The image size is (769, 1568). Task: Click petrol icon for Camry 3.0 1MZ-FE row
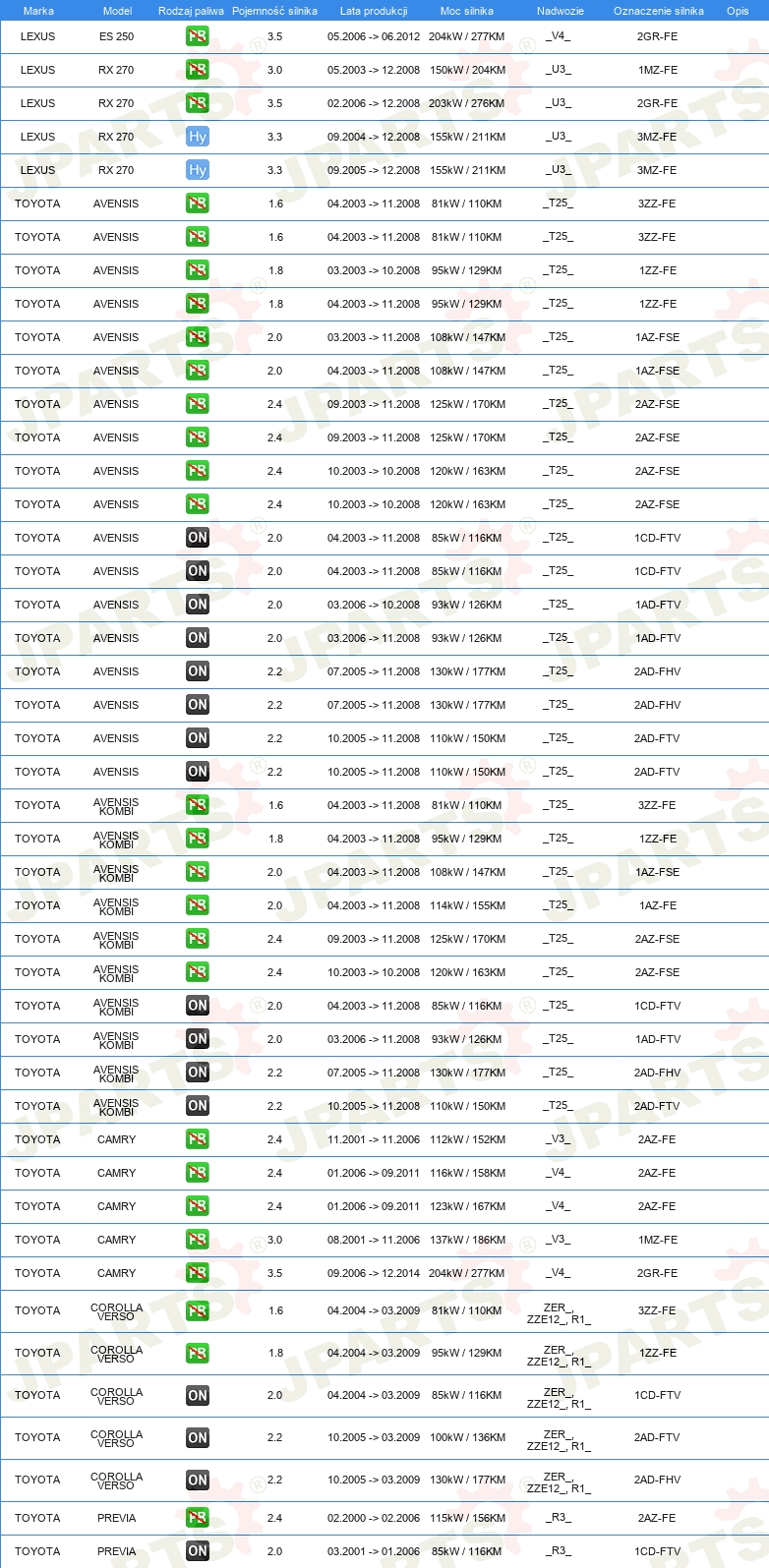(x=198, y=1240)
